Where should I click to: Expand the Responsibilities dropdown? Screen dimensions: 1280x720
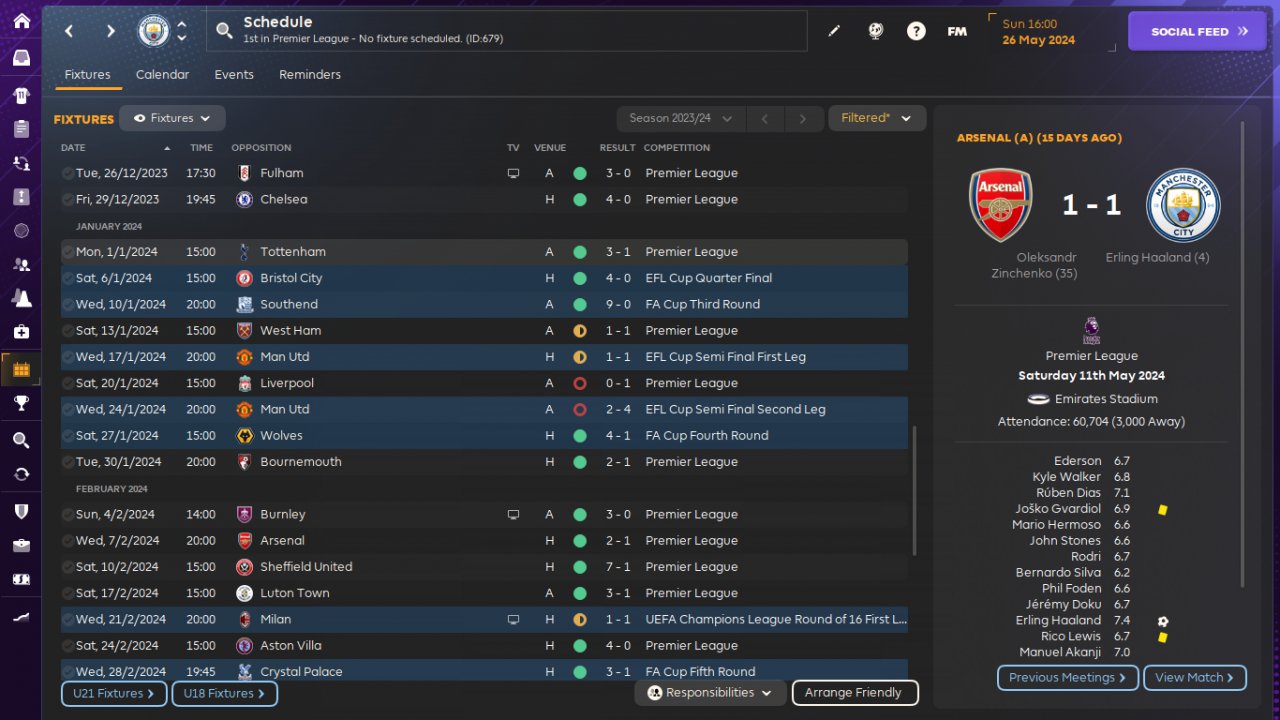tap(710, 692)
